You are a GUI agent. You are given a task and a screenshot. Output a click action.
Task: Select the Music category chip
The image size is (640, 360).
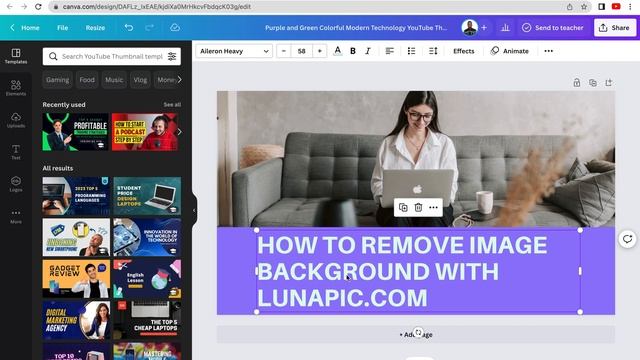pos(114,80)
